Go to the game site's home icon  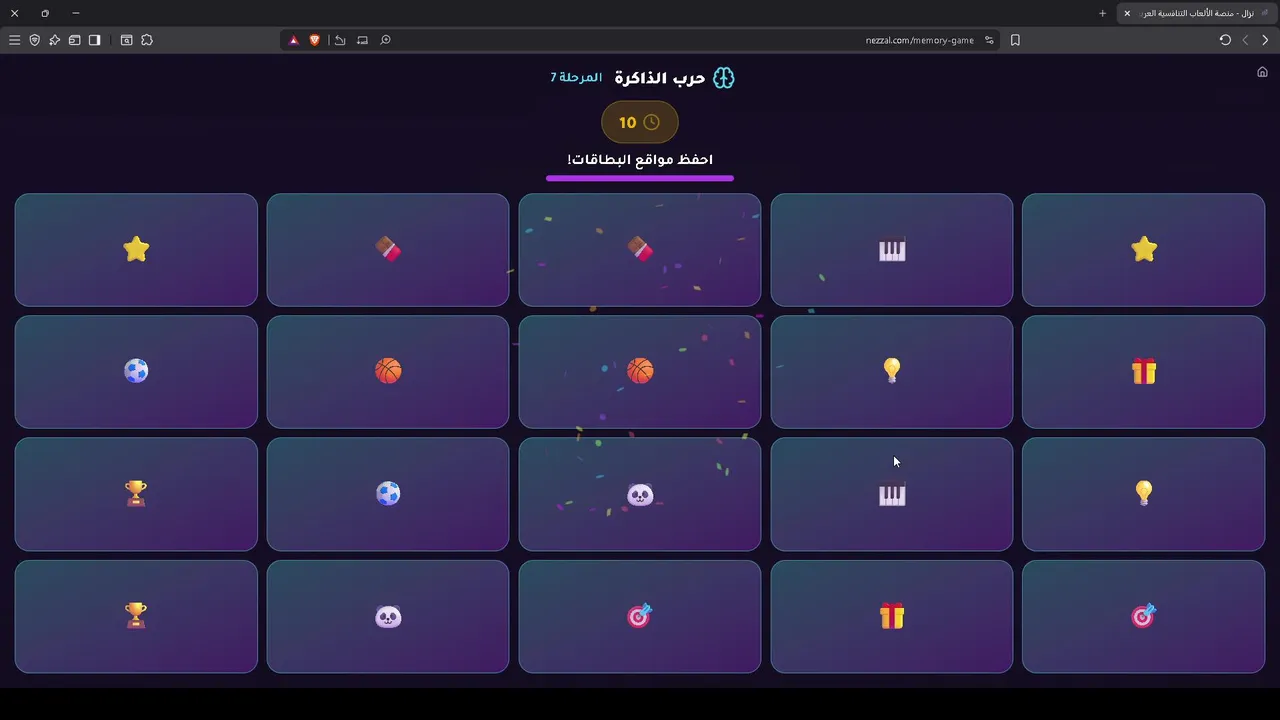pos(1262,72)
